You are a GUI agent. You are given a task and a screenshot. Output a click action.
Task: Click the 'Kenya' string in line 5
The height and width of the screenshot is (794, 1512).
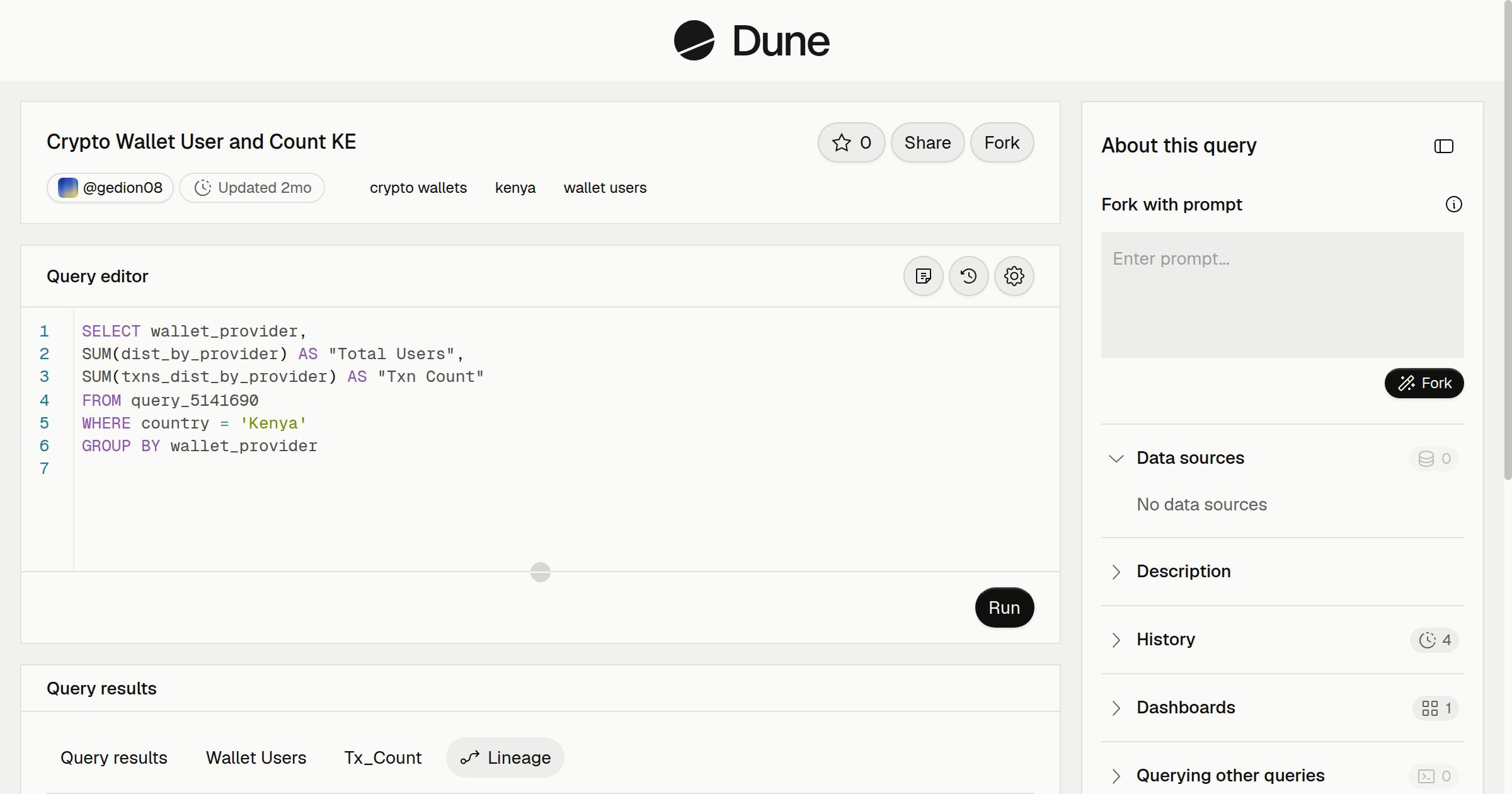pos(273,423)
